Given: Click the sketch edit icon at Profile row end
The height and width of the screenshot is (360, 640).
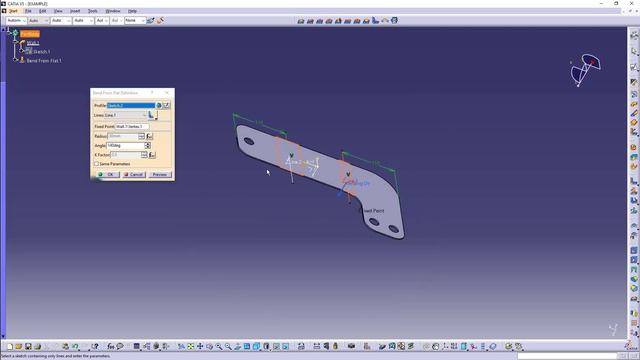Looking at the screenshot, I should 167,105.
